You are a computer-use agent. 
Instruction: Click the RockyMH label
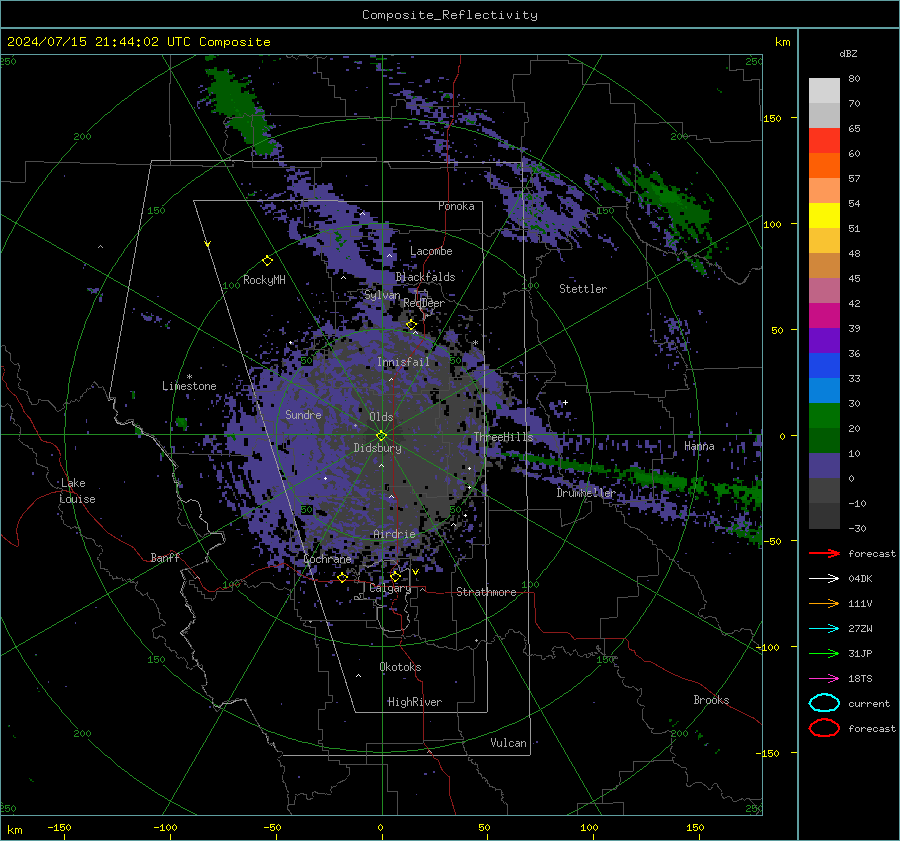[264, 280]
